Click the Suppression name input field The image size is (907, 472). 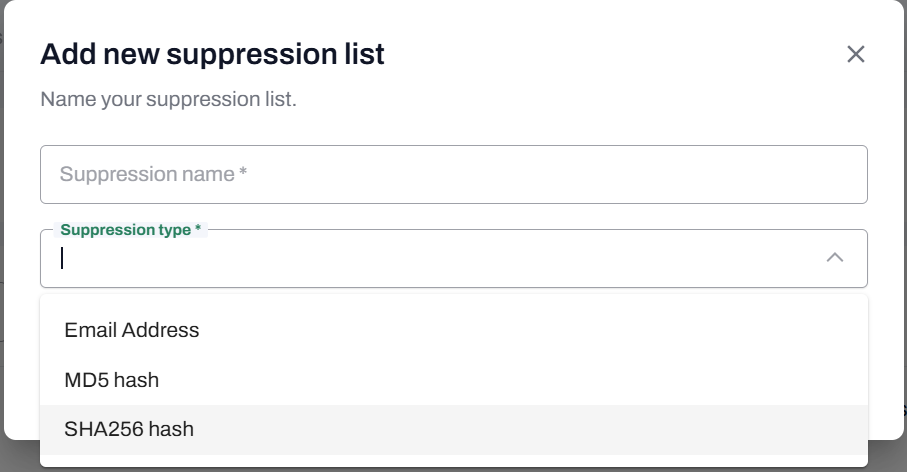[x=453, y=175]
